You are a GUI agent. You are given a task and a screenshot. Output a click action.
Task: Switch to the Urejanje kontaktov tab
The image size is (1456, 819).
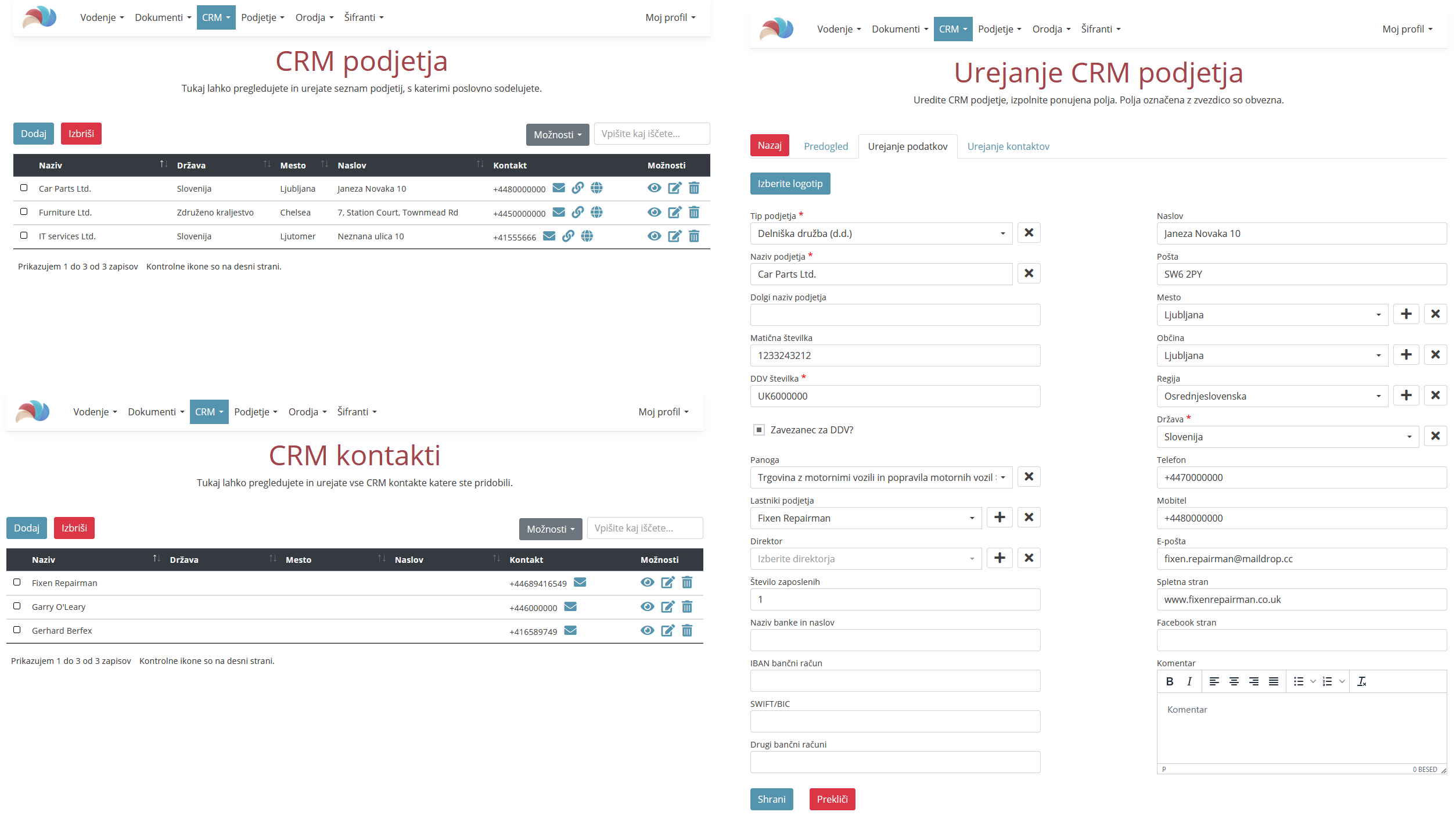(x=1008, y=146)
